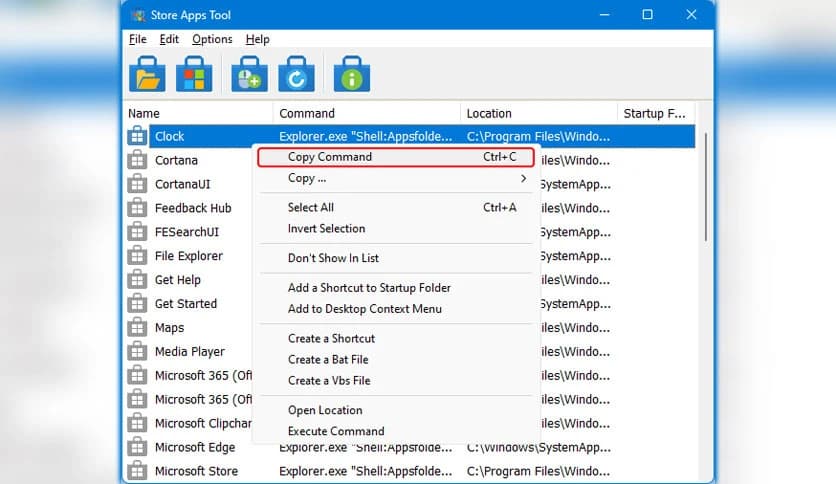This screenshot has height=484, width=836.
Task: Click the Windows Store bag toolbar icon
Action: point(194,74)
